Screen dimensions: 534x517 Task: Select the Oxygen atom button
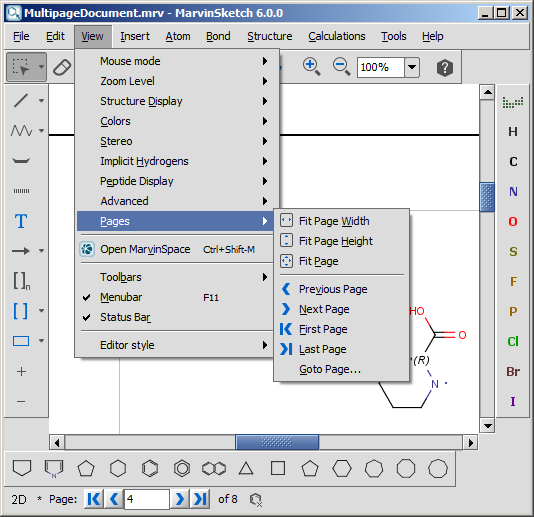pyautogui.click(x=513, y=222)
